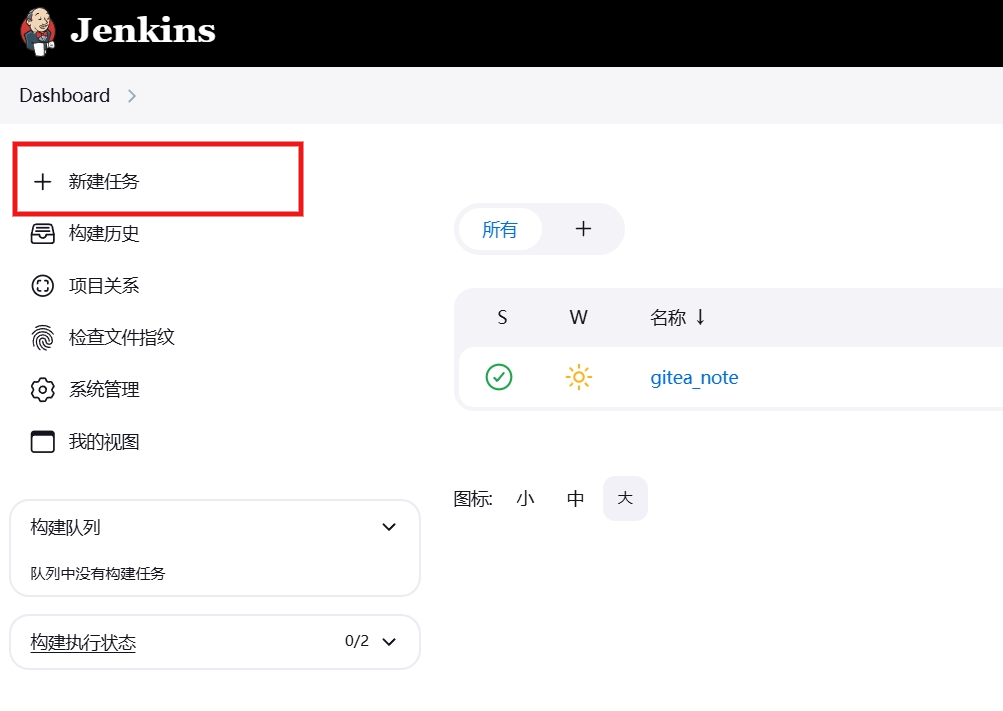Select small icon size 小
The image size is (1003, 711).
525,498
